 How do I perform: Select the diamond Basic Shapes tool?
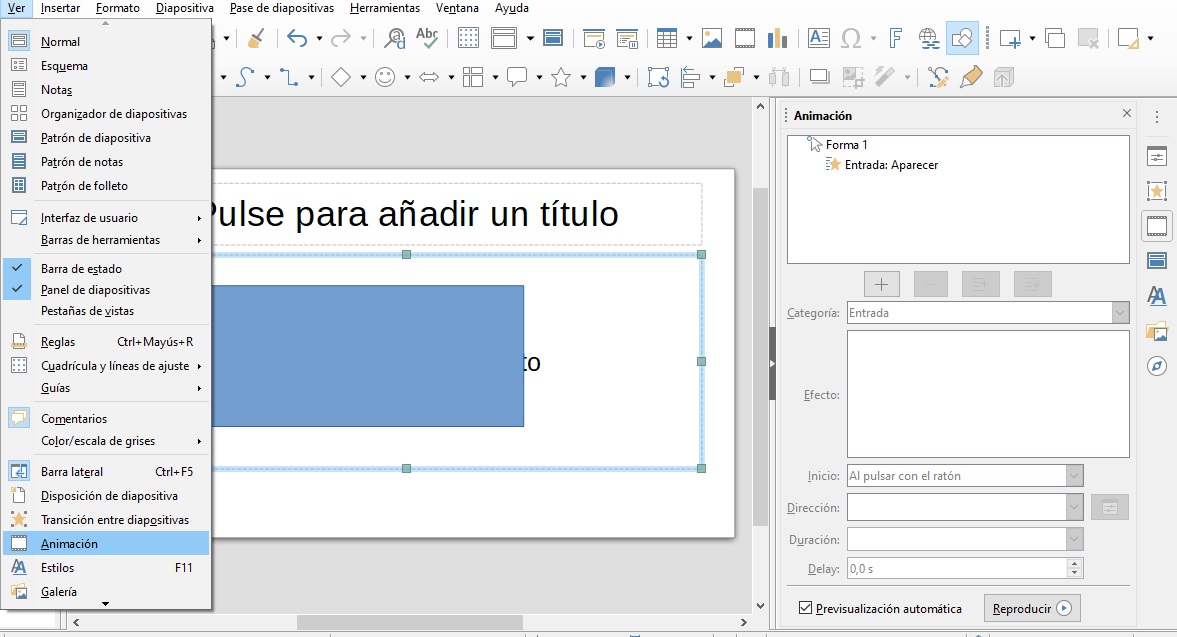tap(341, 77)
